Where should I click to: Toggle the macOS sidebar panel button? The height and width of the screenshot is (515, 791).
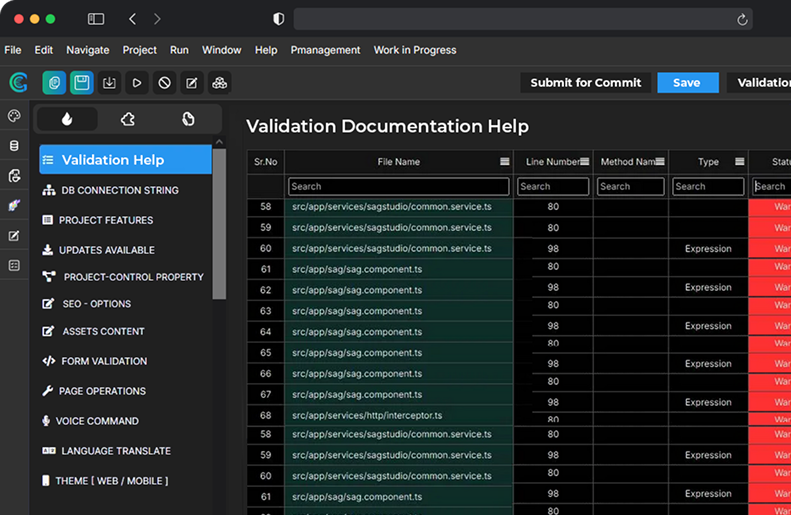96,19
